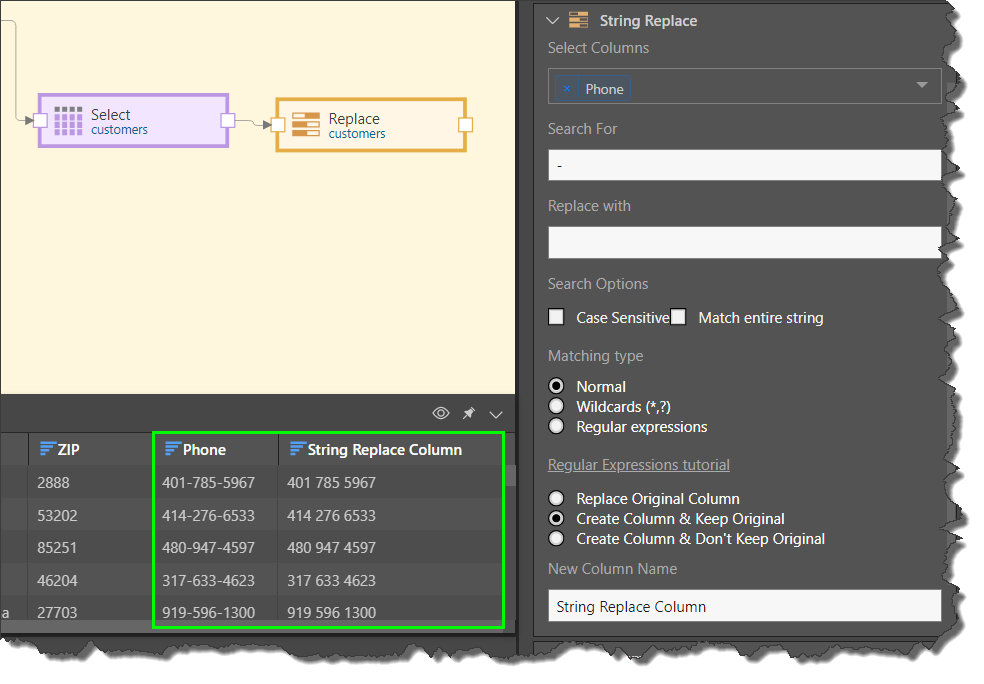Enable the Case Sensitive checkbox

pos(557,317)
